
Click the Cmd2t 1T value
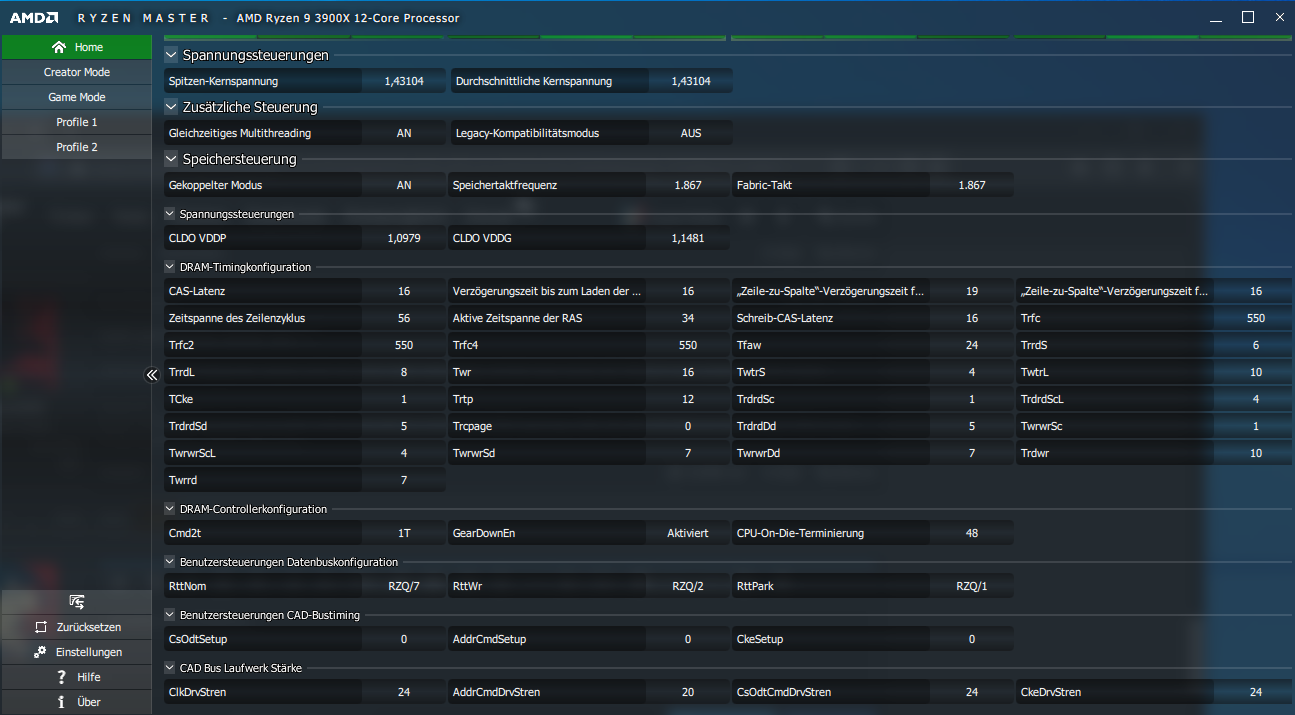pyautogui.click(x=404, y=533)
